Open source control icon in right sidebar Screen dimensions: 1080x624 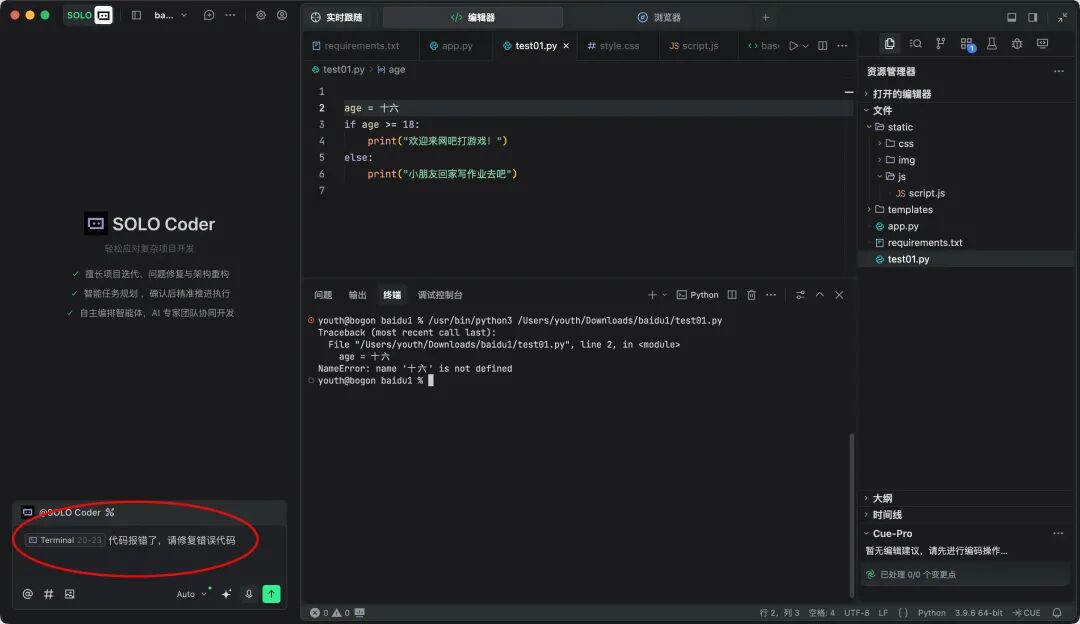coord(941,44)
